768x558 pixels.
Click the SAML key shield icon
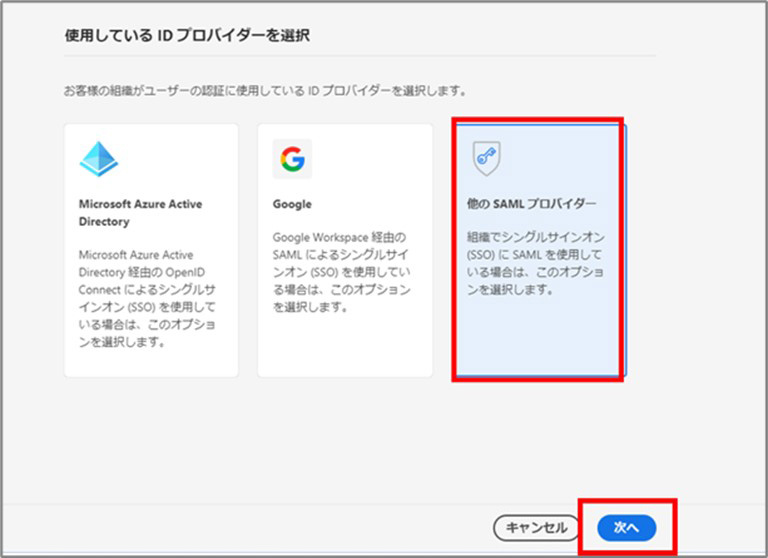[x=486, y=158]
